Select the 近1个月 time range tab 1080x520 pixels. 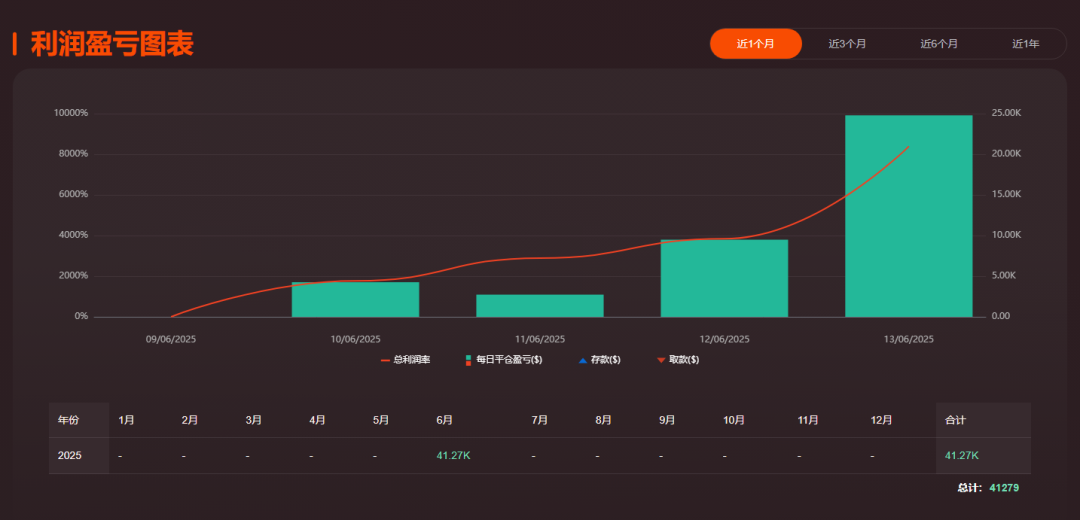pyautogui.click(x=755, y=44)
